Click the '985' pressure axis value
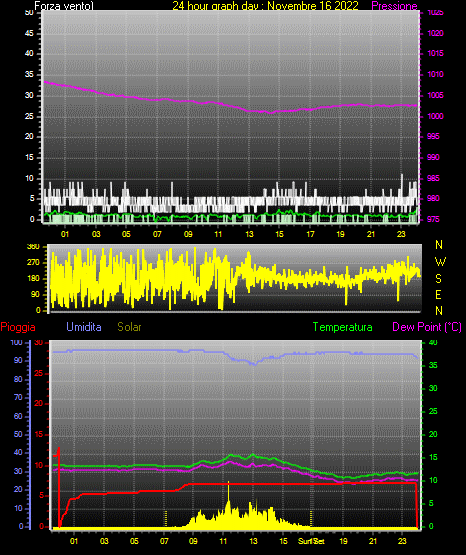Screen dimensions: 466x555 (x=433, y=178)
